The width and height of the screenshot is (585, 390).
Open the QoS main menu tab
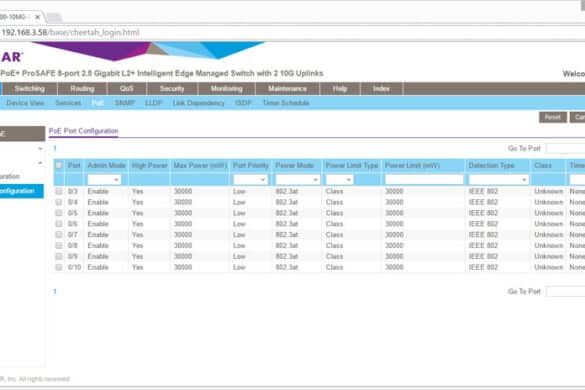pyautogui.click(x=126, y=89)
